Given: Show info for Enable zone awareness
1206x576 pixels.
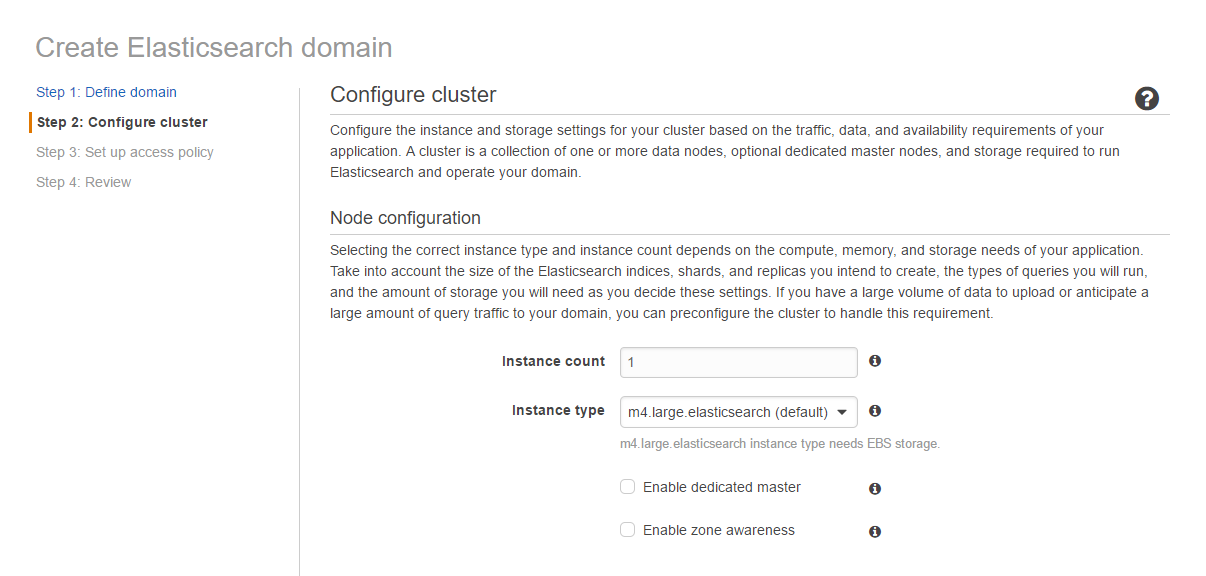Looking at the screenshot, I should 875,532.
